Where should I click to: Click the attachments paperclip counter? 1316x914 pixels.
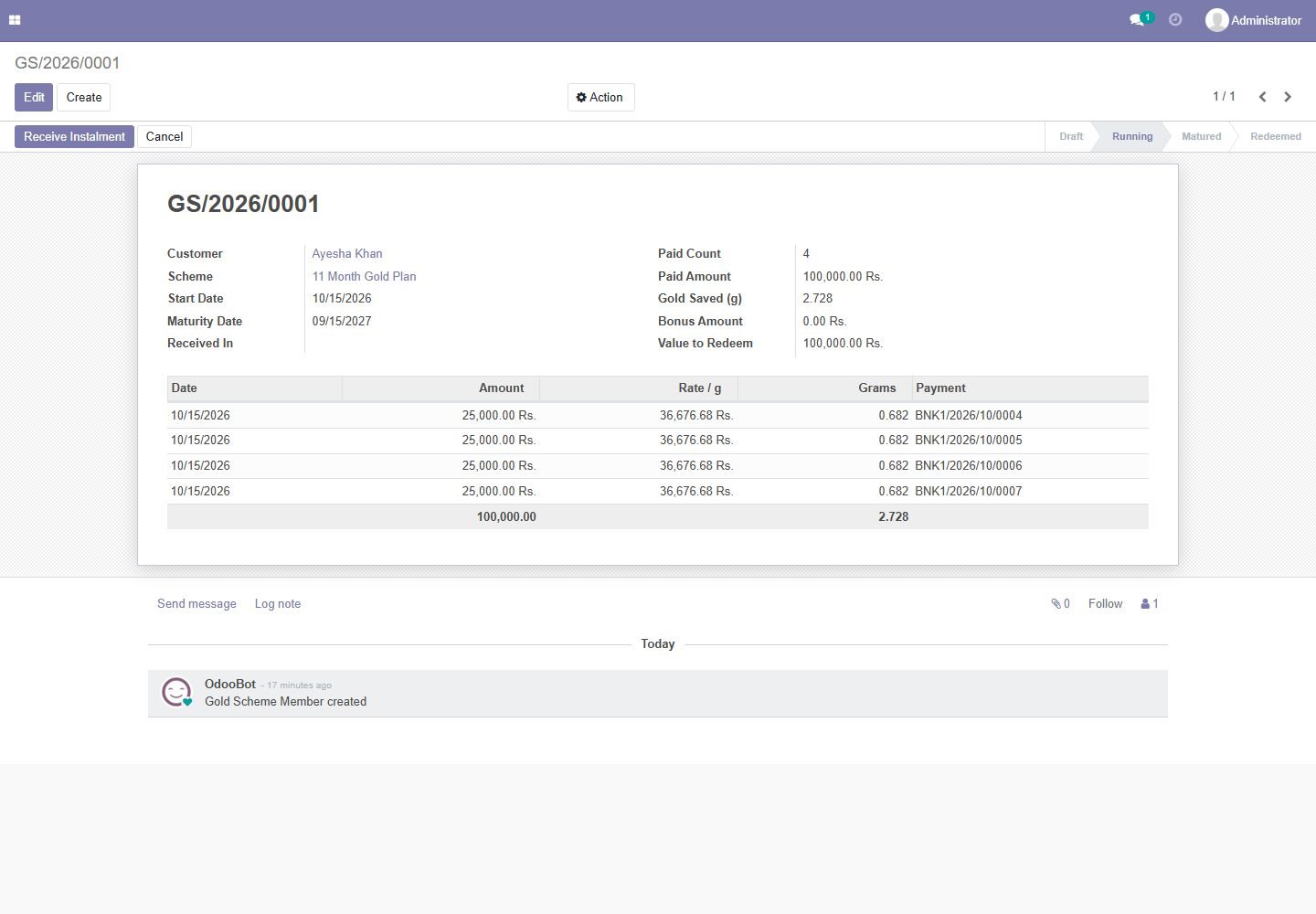click(x=1060, y=604)
